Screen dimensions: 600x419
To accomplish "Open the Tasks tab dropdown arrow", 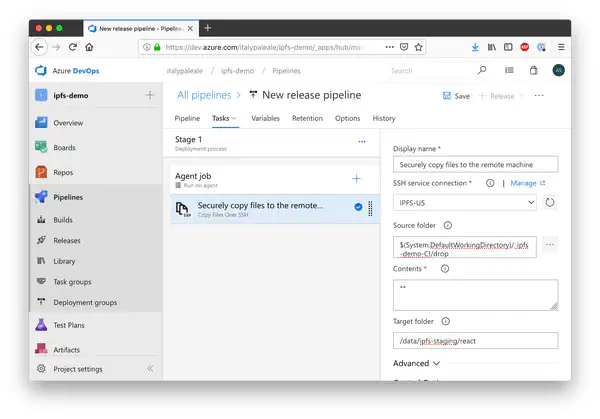I will click(x=235, y=118).
